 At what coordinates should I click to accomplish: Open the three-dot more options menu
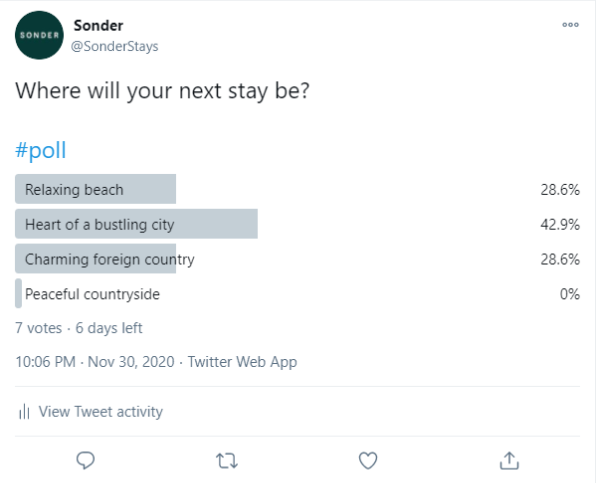tap(570, 25)
